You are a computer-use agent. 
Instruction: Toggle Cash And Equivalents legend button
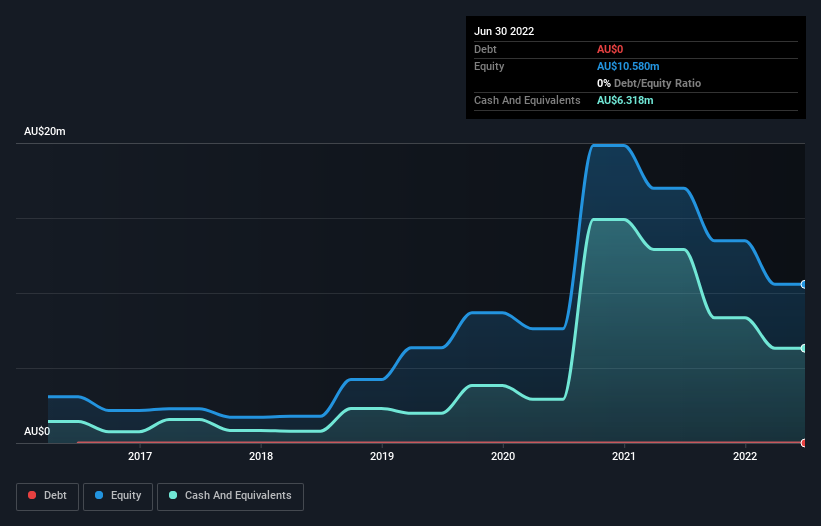click(x=230, y=496)
